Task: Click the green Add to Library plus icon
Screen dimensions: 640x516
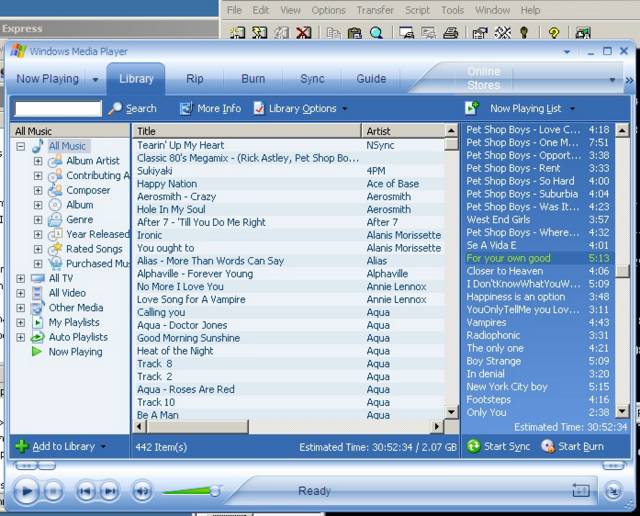Action: click(x=22, y=447)
